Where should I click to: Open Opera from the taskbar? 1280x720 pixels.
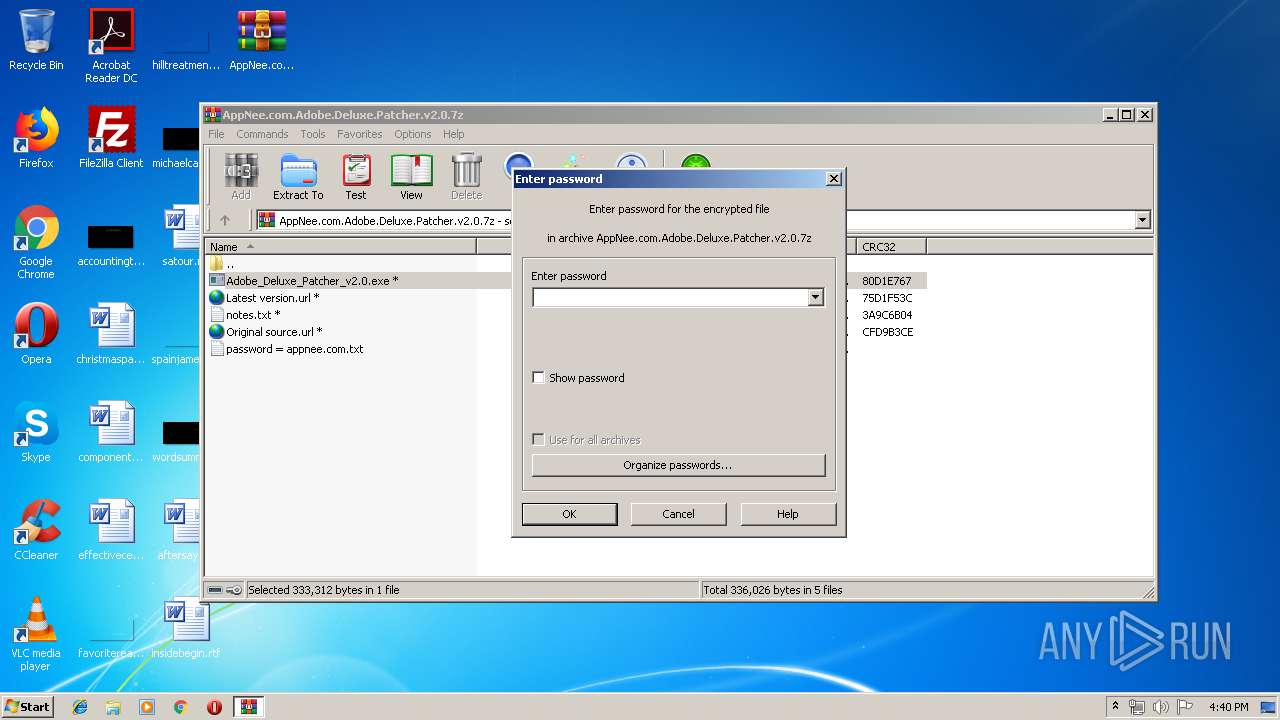click(214, 707)
